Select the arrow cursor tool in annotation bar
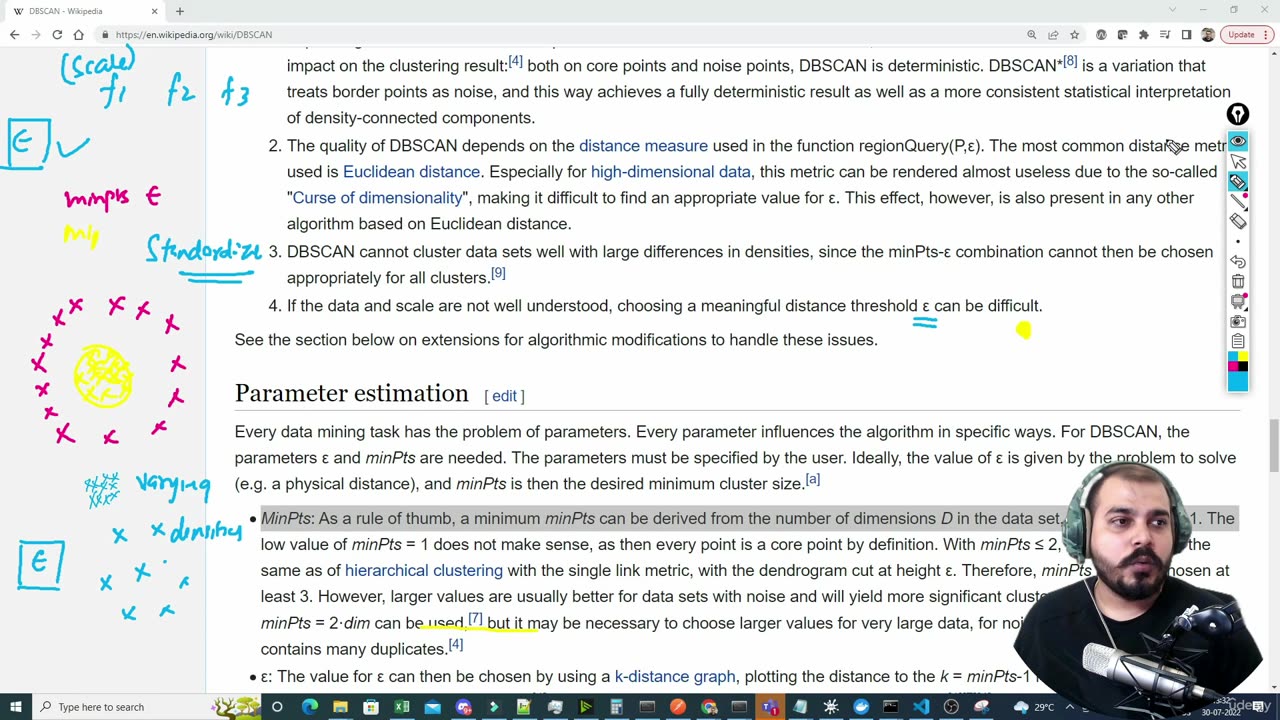Screen dimensions: 1280x720 [x=1238, y=161]
